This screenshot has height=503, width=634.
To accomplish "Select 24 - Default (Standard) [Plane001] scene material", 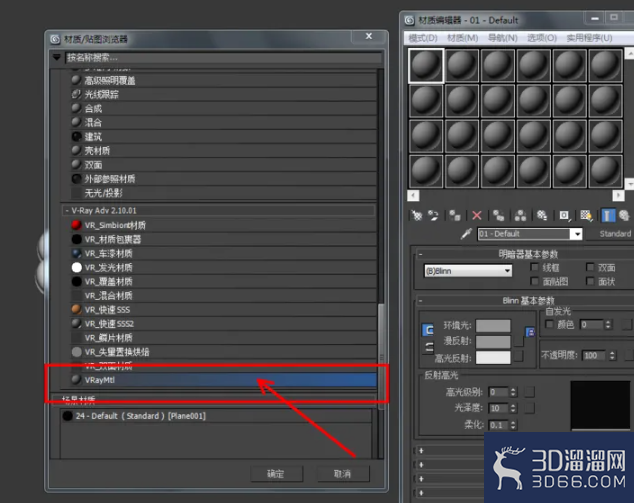I will point(216,416).
